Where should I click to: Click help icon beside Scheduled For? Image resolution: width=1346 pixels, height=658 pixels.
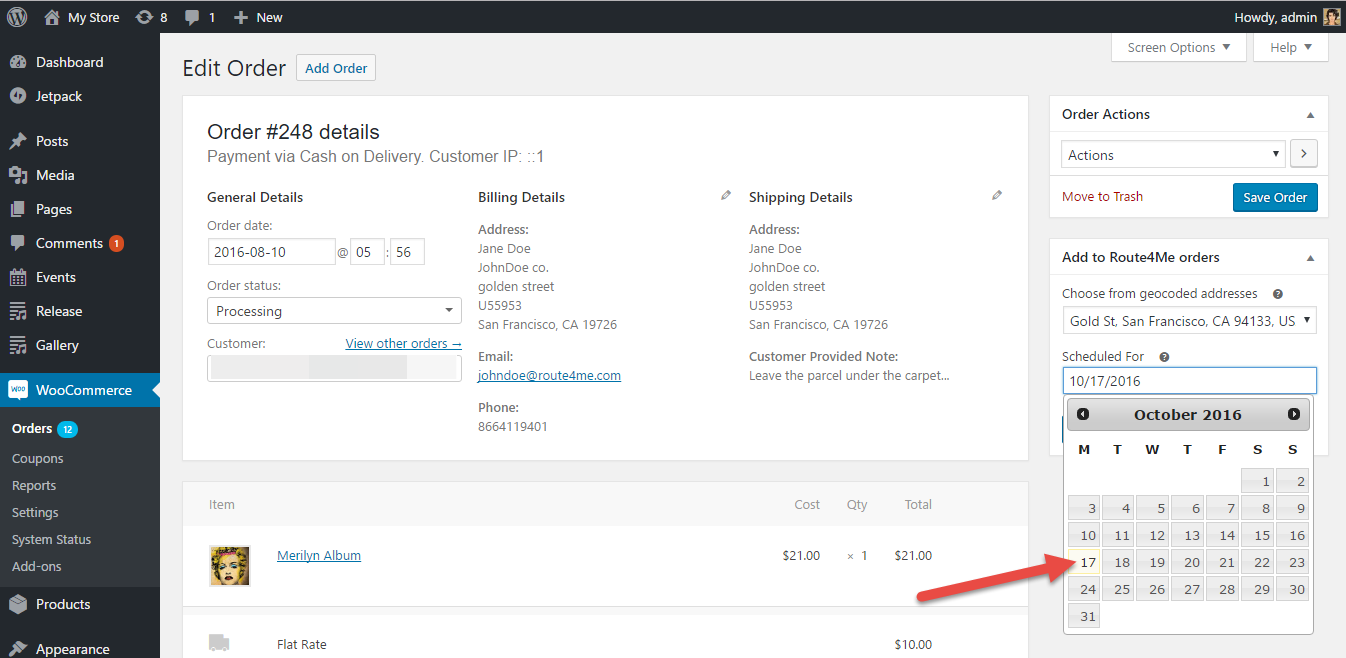[1164, 357]
